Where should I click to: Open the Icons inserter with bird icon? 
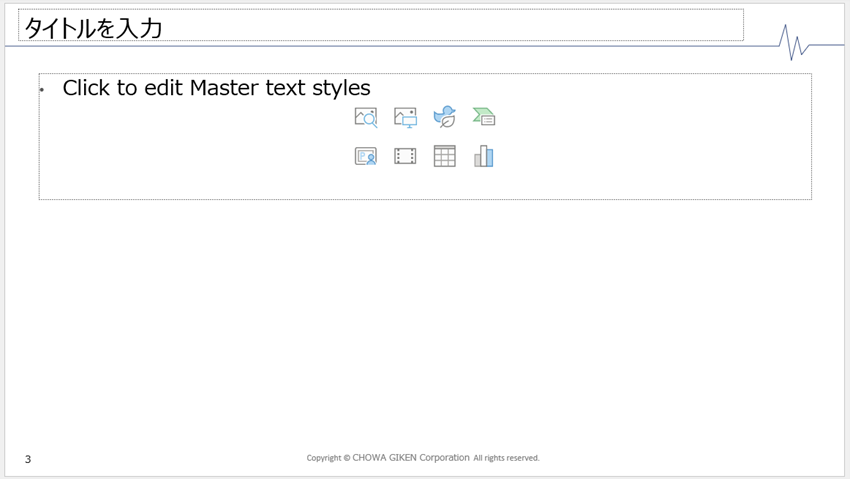pyautogui.click(x=444, y=118)
